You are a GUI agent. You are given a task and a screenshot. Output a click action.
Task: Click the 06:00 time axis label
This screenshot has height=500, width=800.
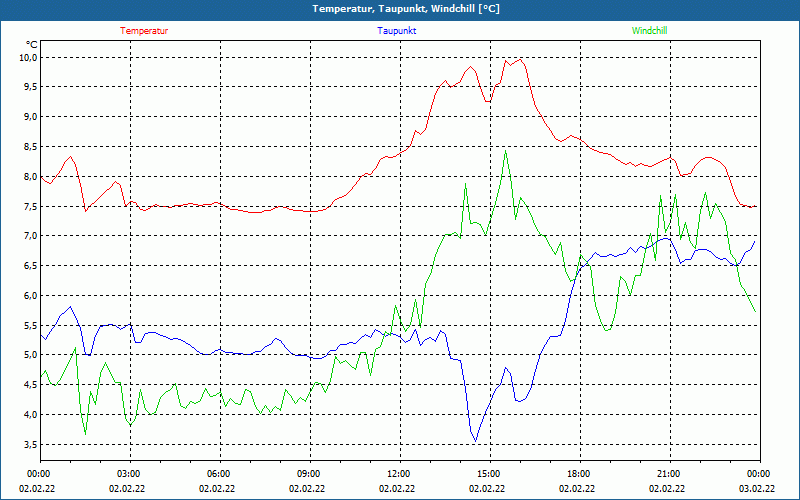click(220, 474)
